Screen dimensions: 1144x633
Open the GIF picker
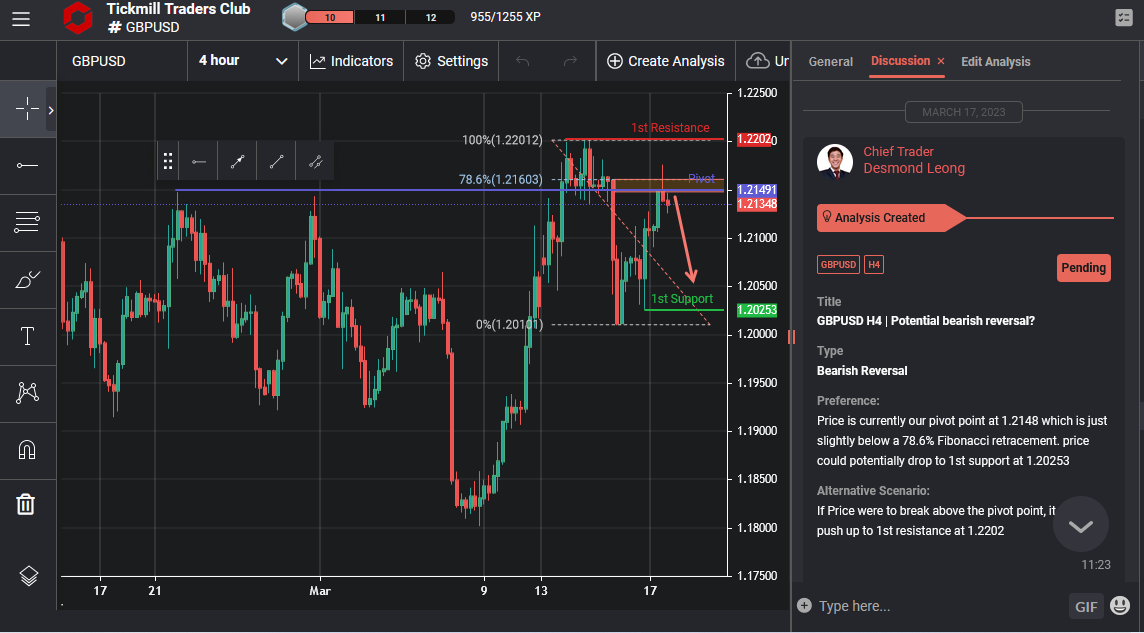(x=1086, y=606)
